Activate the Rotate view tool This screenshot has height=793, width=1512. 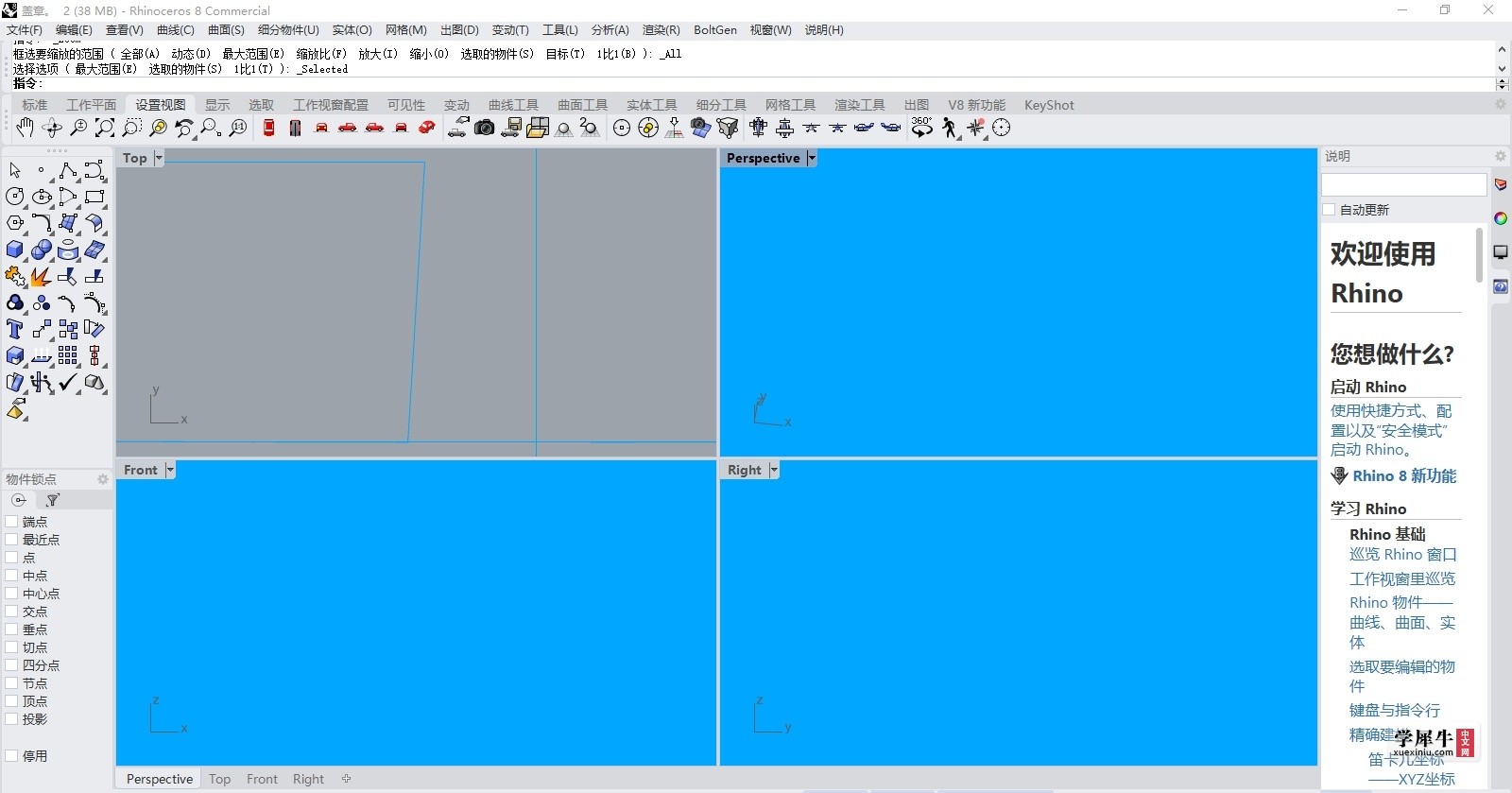[52, 128]
